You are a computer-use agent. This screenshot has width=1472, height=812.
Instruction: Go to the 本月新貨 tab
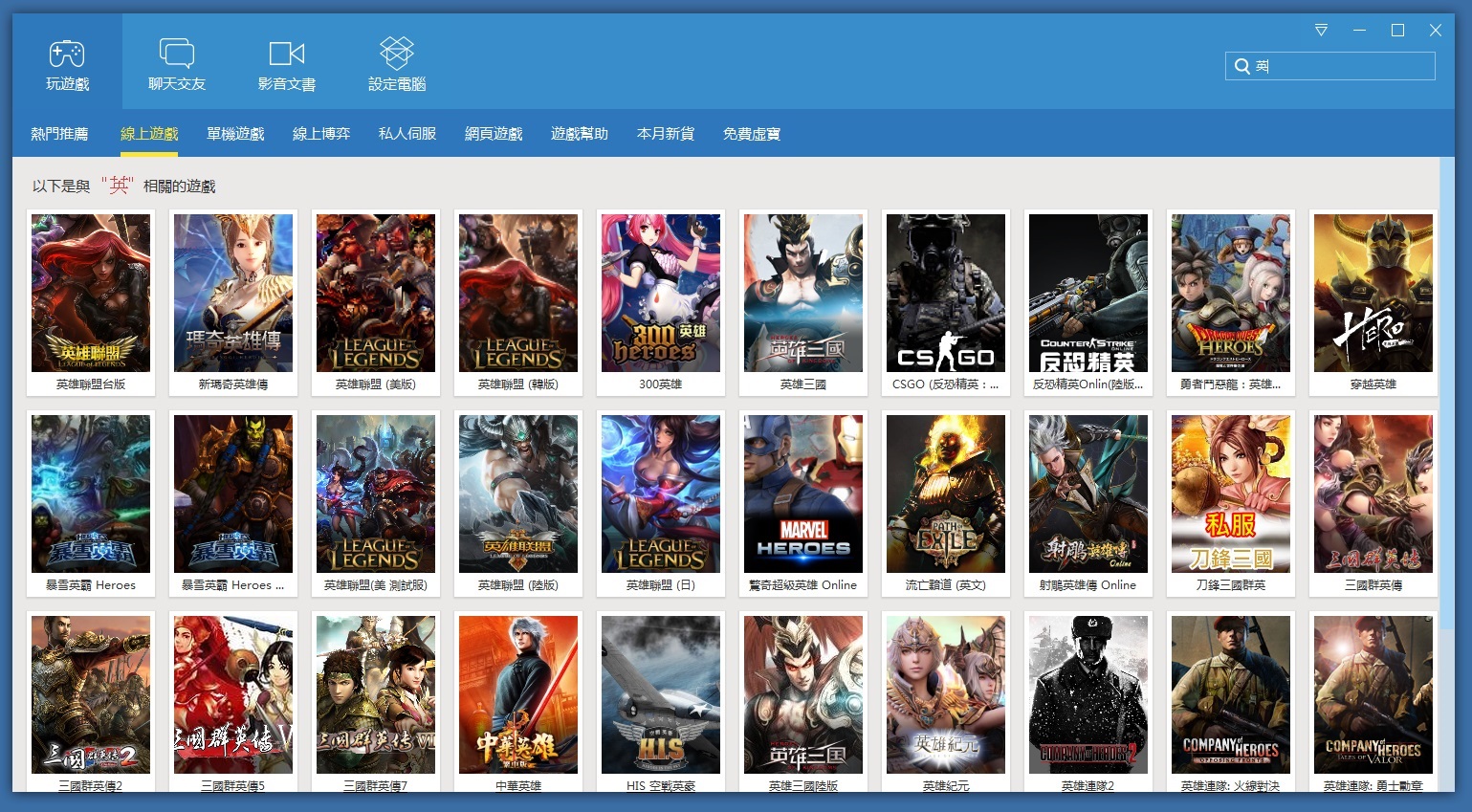pos(666,134)
